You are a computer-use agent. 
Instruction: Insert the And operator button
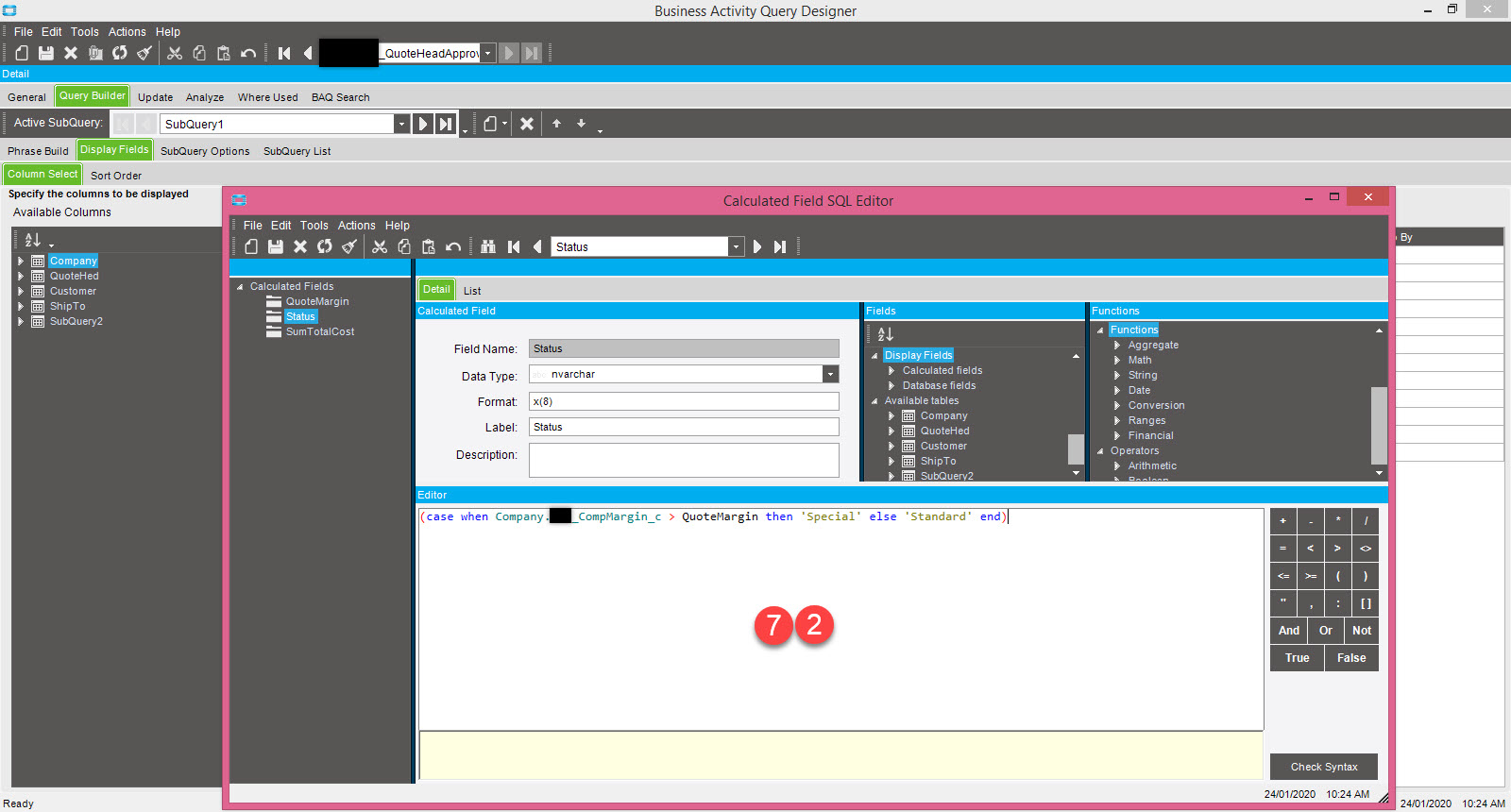pos(1289,631)
